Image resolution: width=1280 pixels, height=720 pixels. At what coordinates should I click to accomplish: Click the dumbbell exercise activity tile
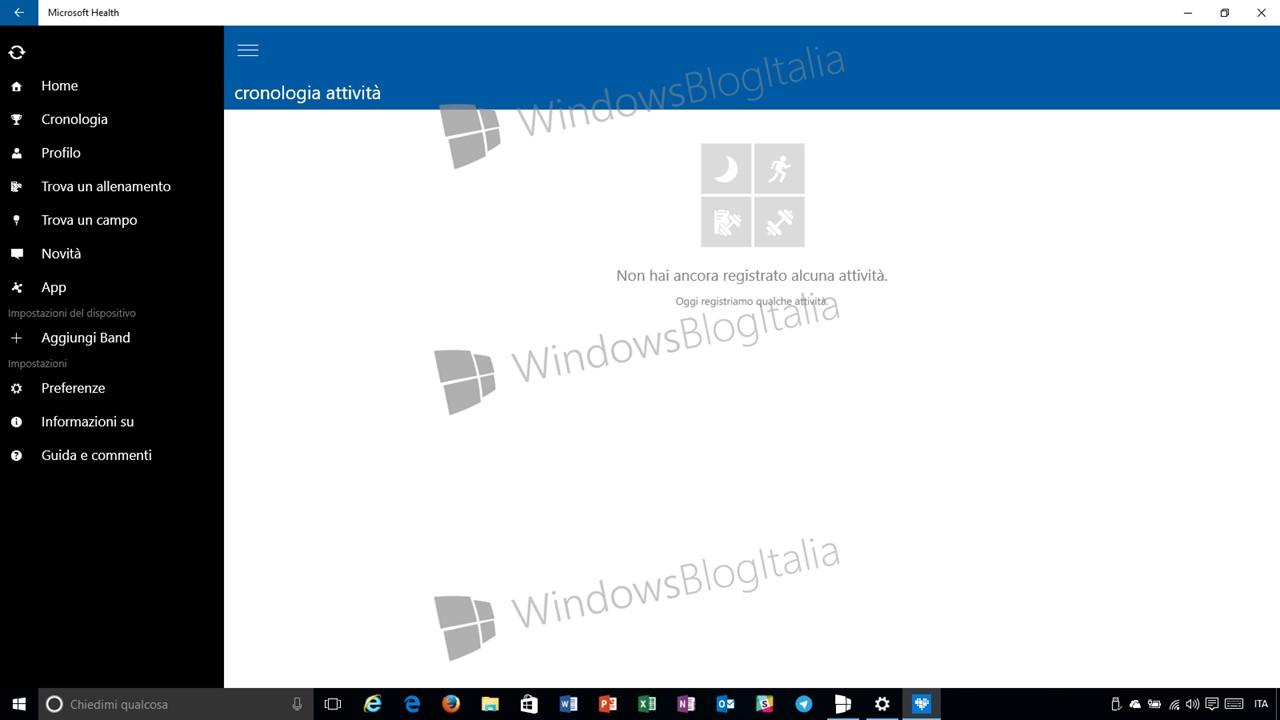[x=779, y=221]
